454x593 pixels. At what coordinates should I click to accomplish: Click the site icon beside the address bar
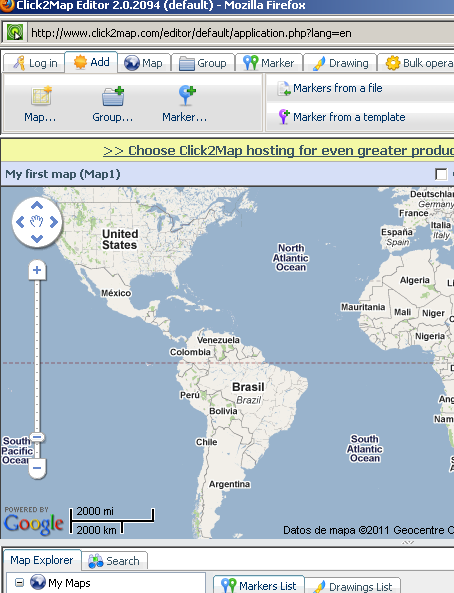(15, 33)
